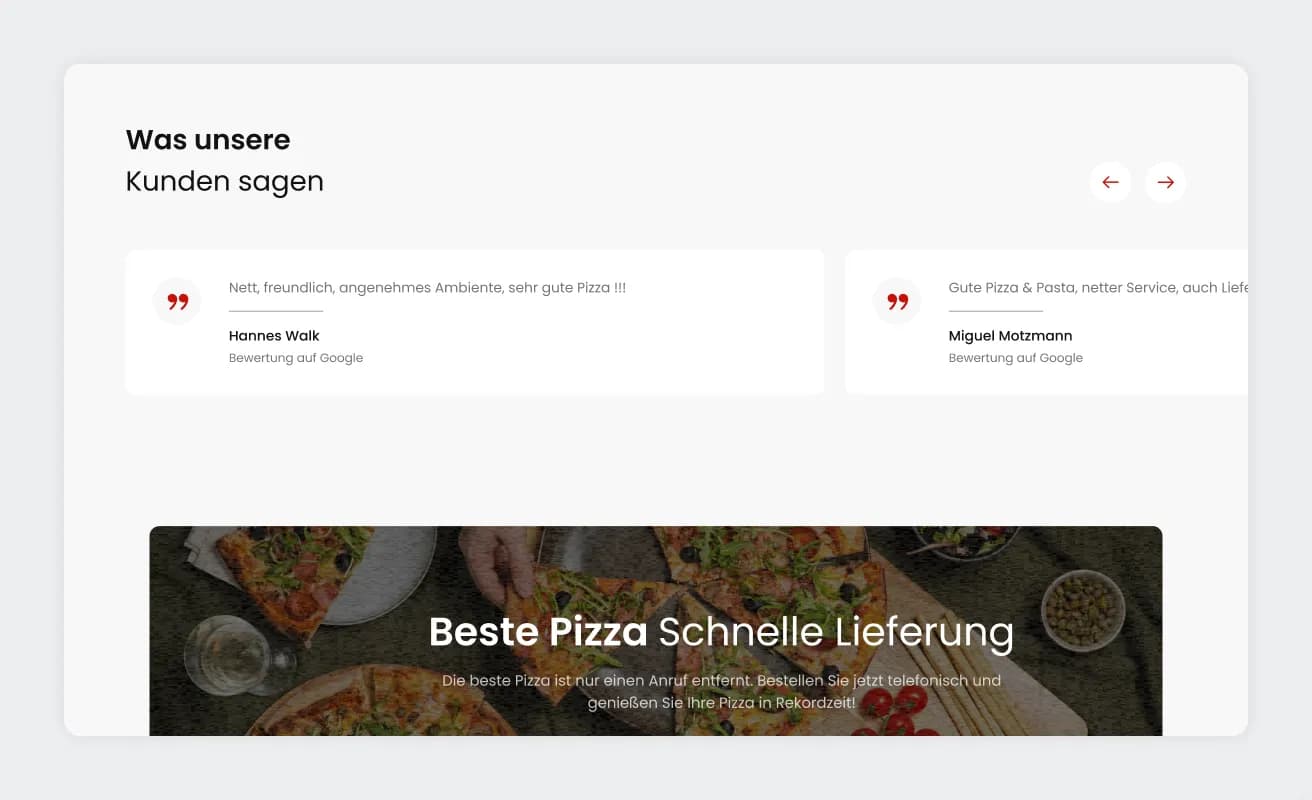Open Hannes Walk's Google review
This screenshot has height=800, width=1312.
point(296,357)
